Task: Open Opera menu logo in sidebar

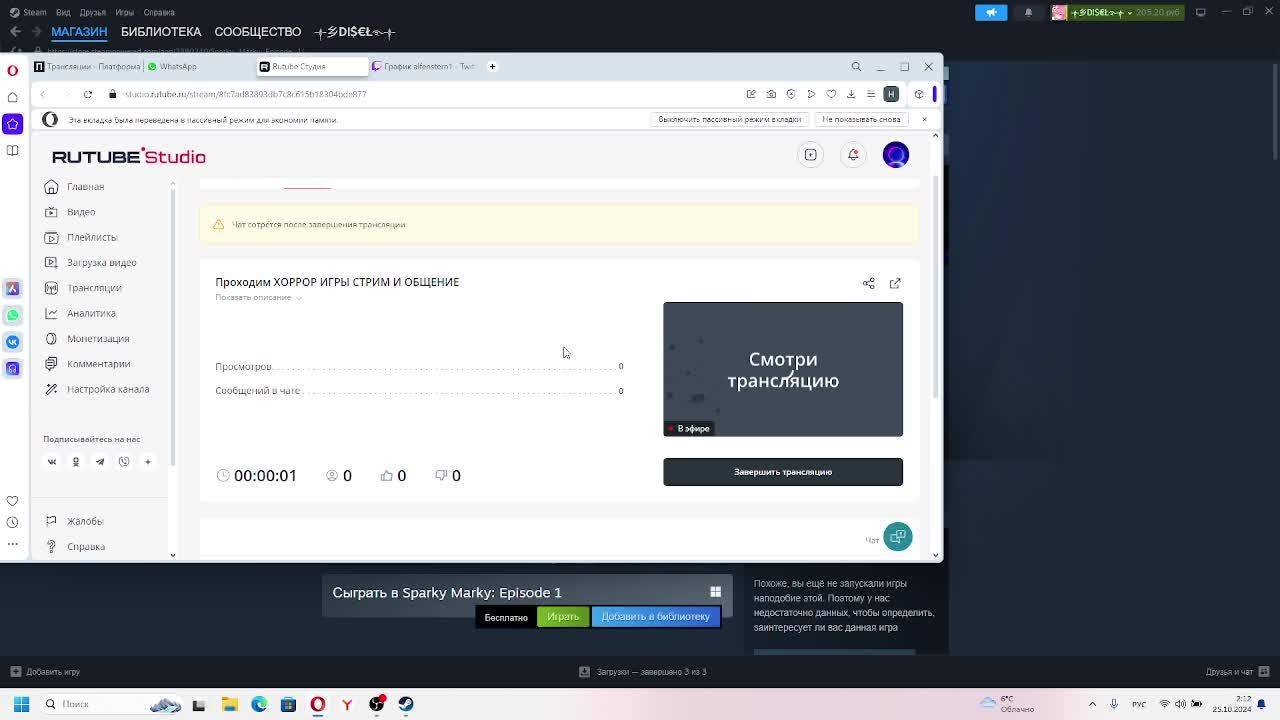Action: coord(12,71)
